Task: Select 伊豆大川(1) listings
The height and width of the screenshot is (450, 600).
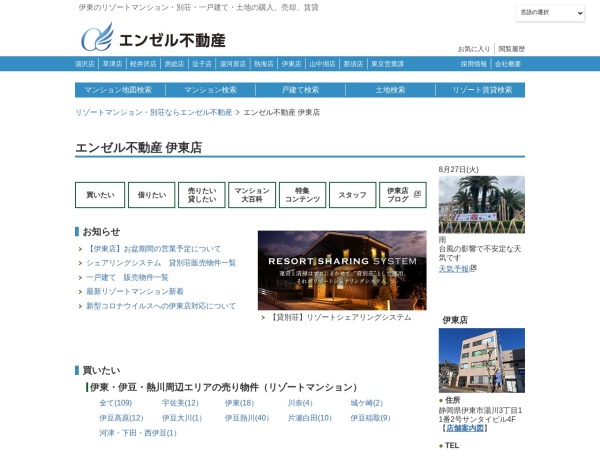Action: tap(182, 418)
